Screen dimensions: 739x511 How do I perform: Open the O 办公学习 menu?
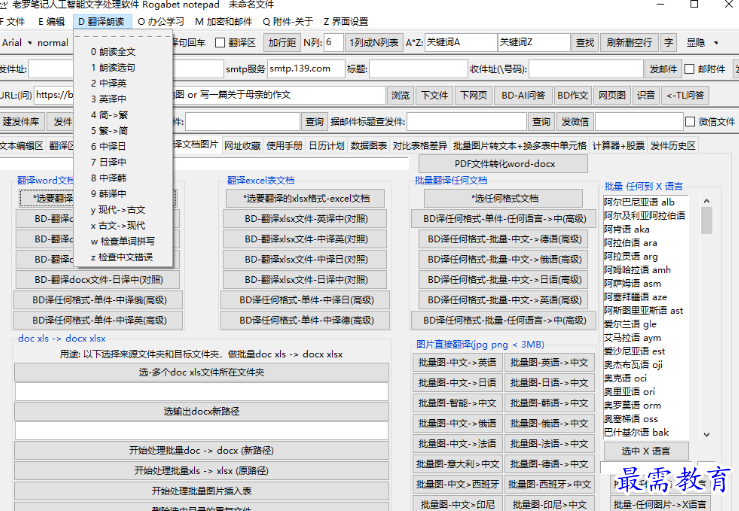(x=161, y=22)
